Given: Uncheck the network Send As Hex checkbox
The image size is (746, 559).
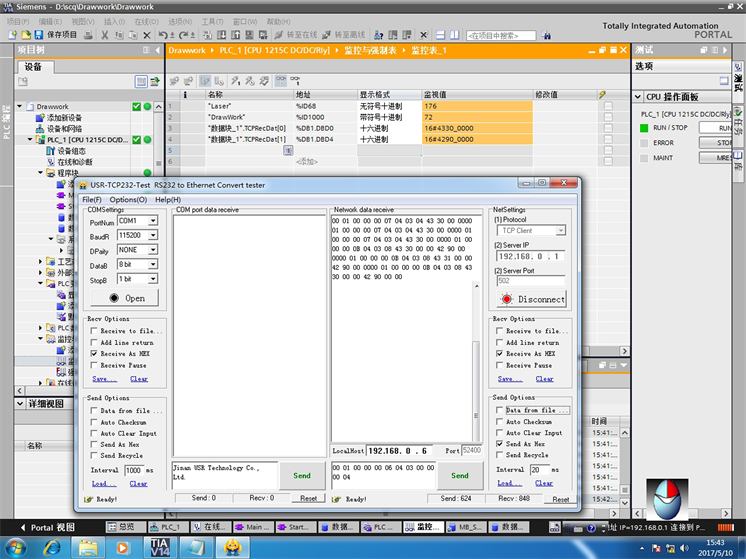Looking at the screenshot, I should coord(500,444).
